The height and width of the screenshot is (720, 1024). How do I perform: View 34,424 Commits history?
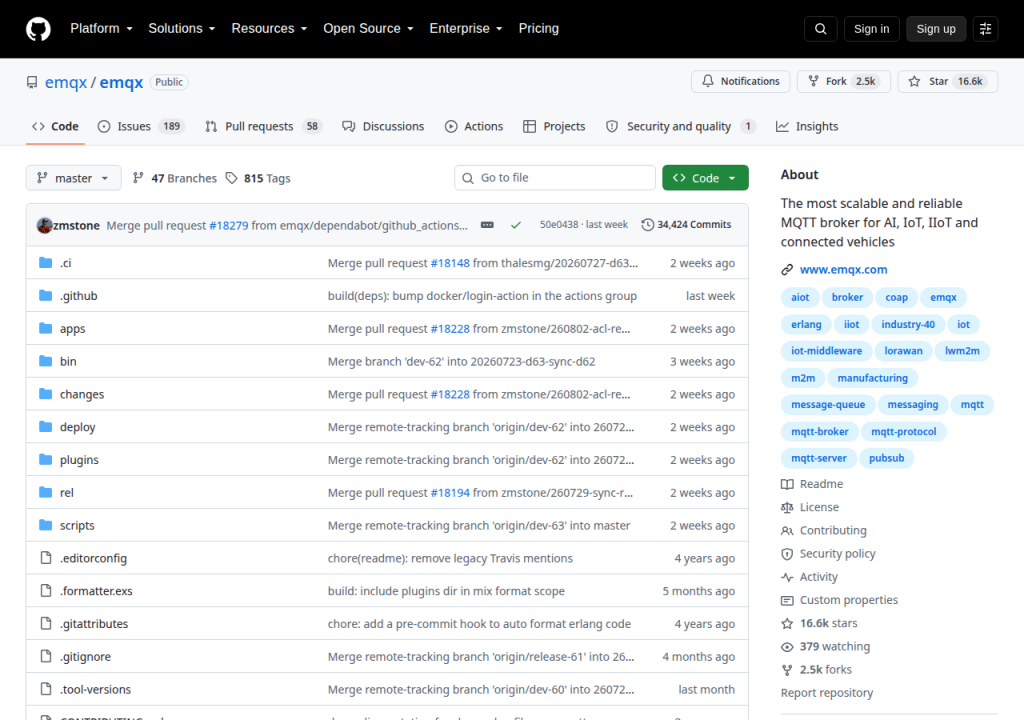click(686, 225)
